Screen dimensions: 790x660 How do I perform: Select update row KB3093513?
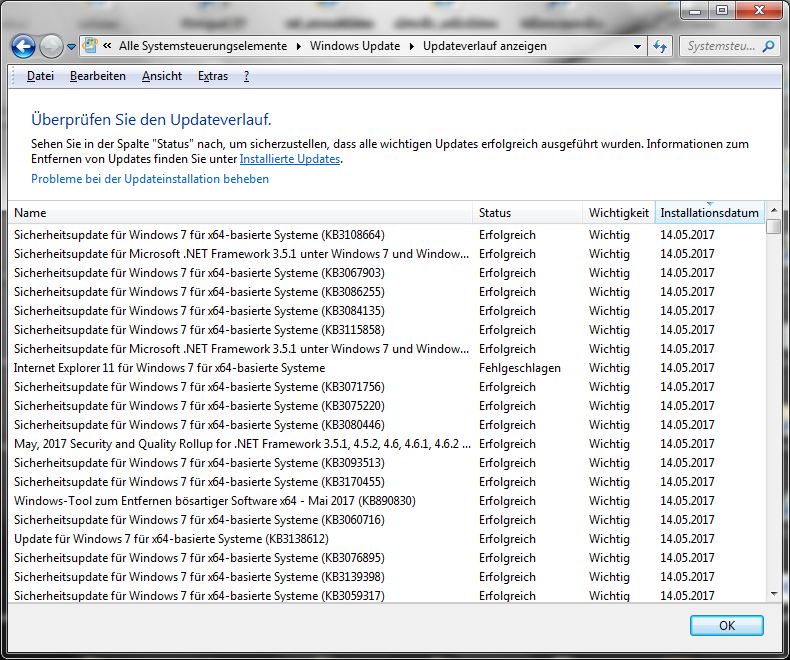click(x=387, y=463)
